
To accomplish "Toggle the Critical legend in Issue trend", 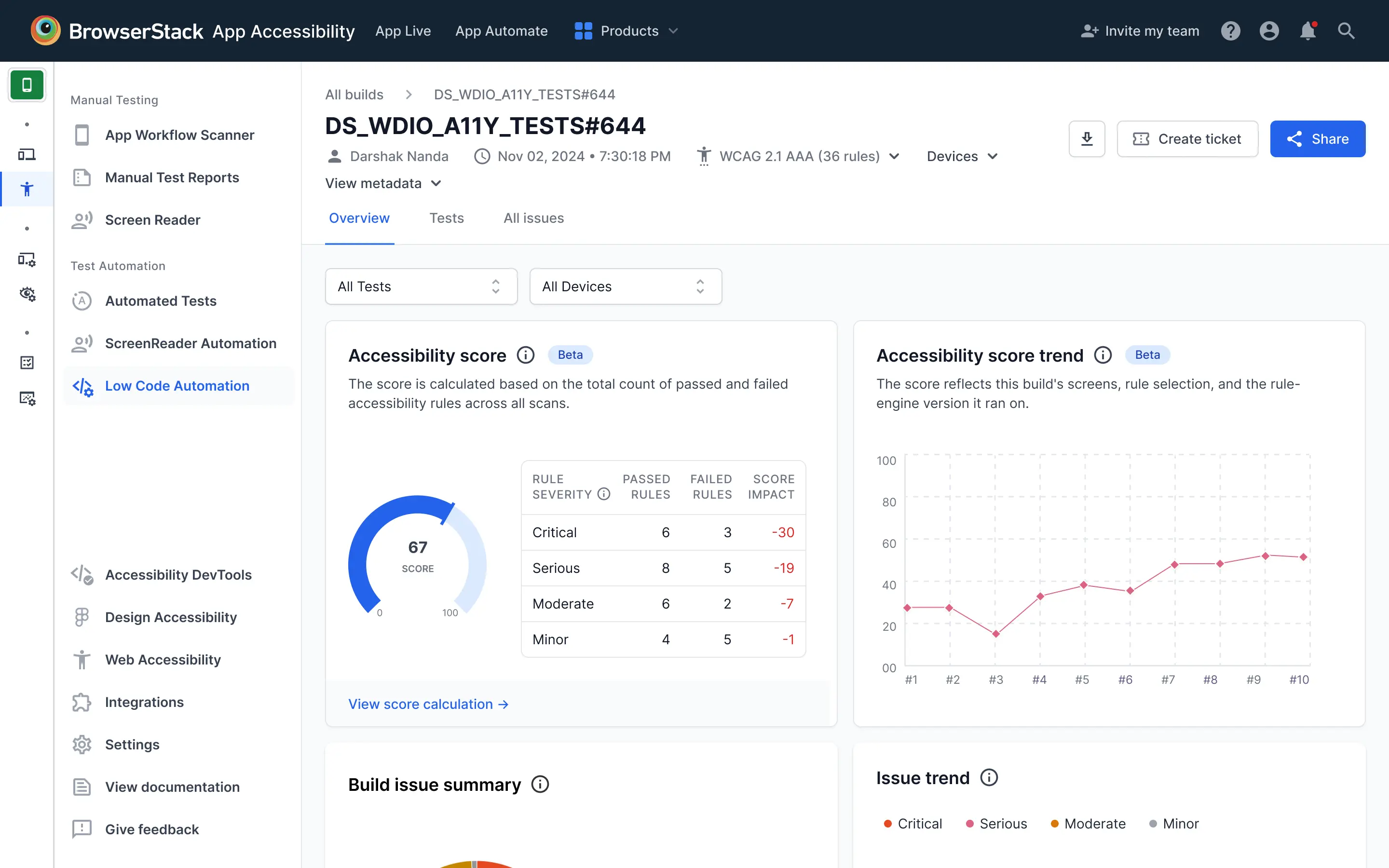I will tap(913, 824).
